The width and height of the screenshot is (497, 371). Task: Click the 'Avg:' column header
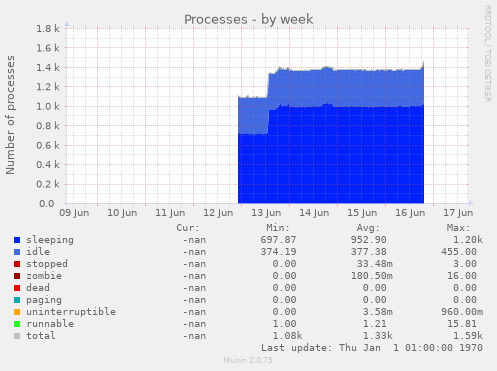[368, 228]
